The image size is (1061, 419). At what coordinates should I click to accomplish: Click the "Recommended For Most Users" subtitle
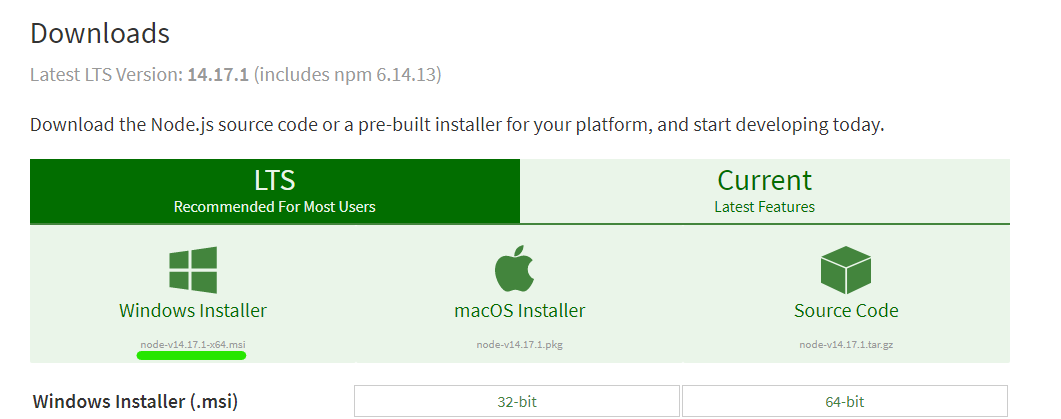click(275, 207)
